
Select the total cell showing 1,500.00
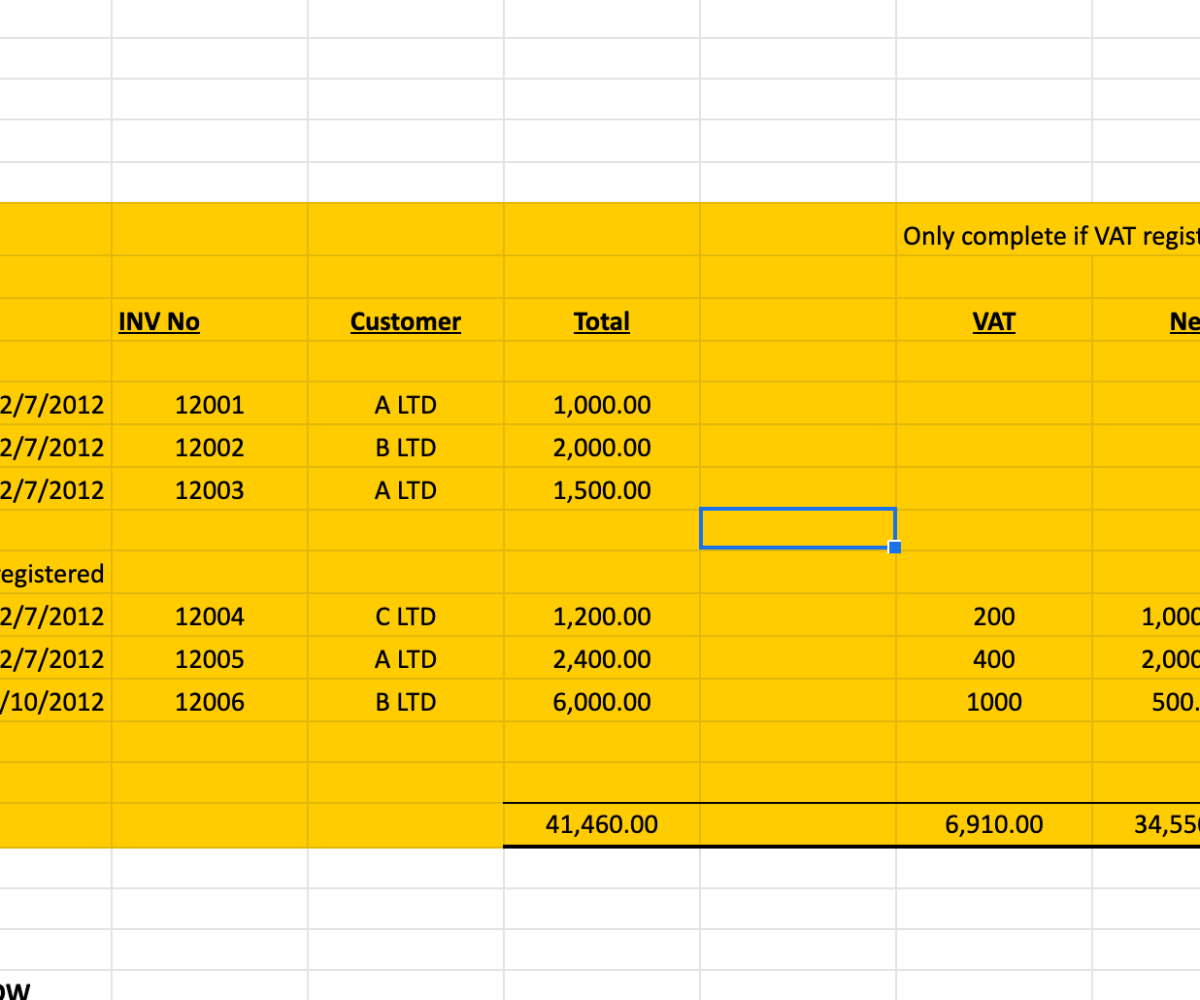tap(601, 490)
